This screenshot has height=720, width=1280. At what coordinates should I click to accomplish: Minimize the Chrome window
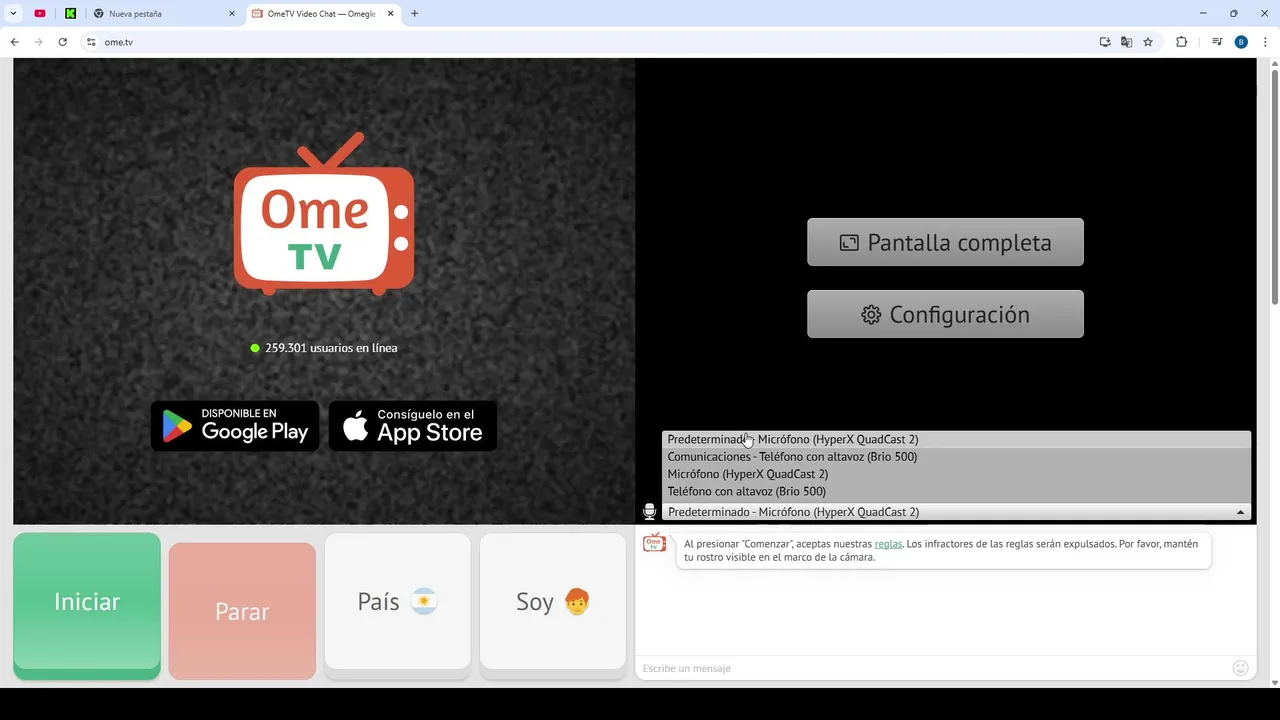point(1203,13)
